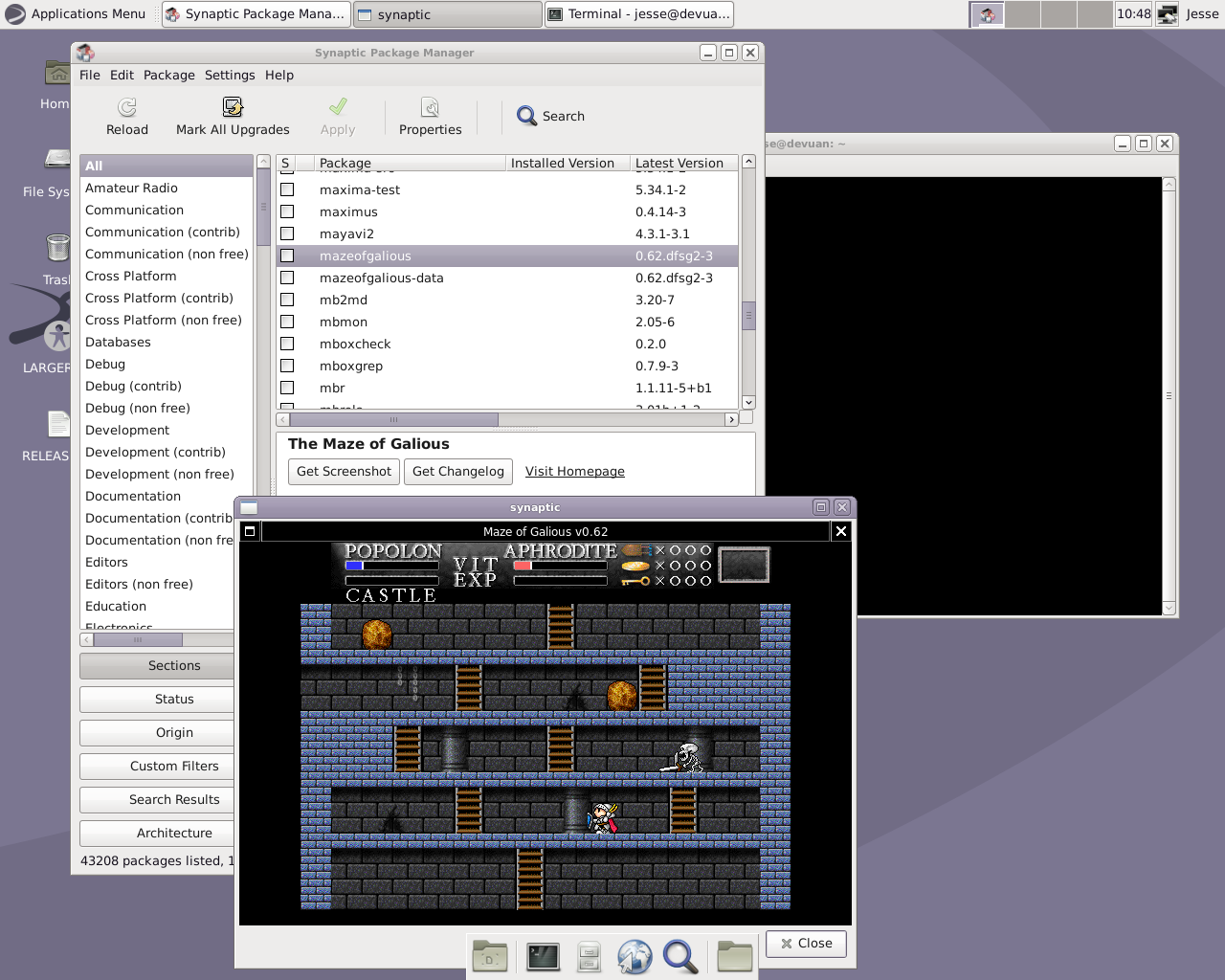Launch the terminal emulator from the dock
Image resolution: width=1225 pixels, height=980 pixels.
pos(543,956)
